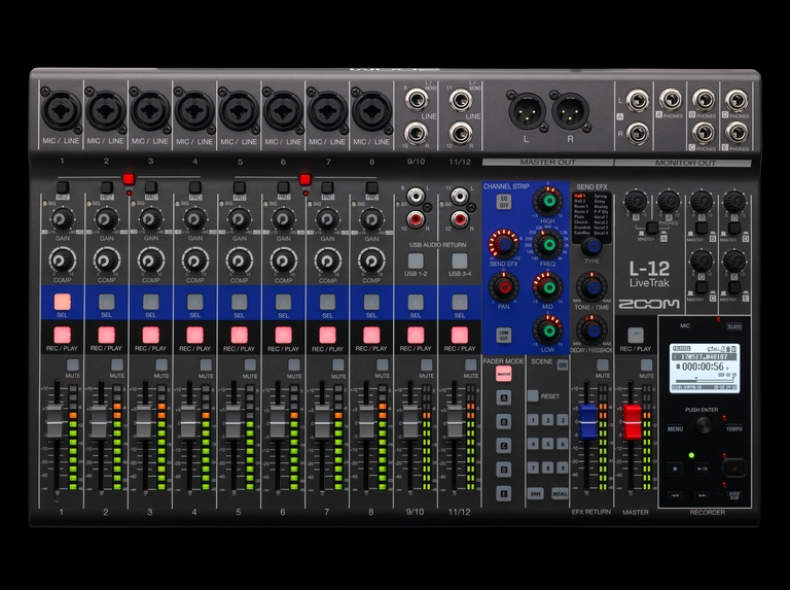Click the MASTER OUT L XLR connector

tap(526, 111)
